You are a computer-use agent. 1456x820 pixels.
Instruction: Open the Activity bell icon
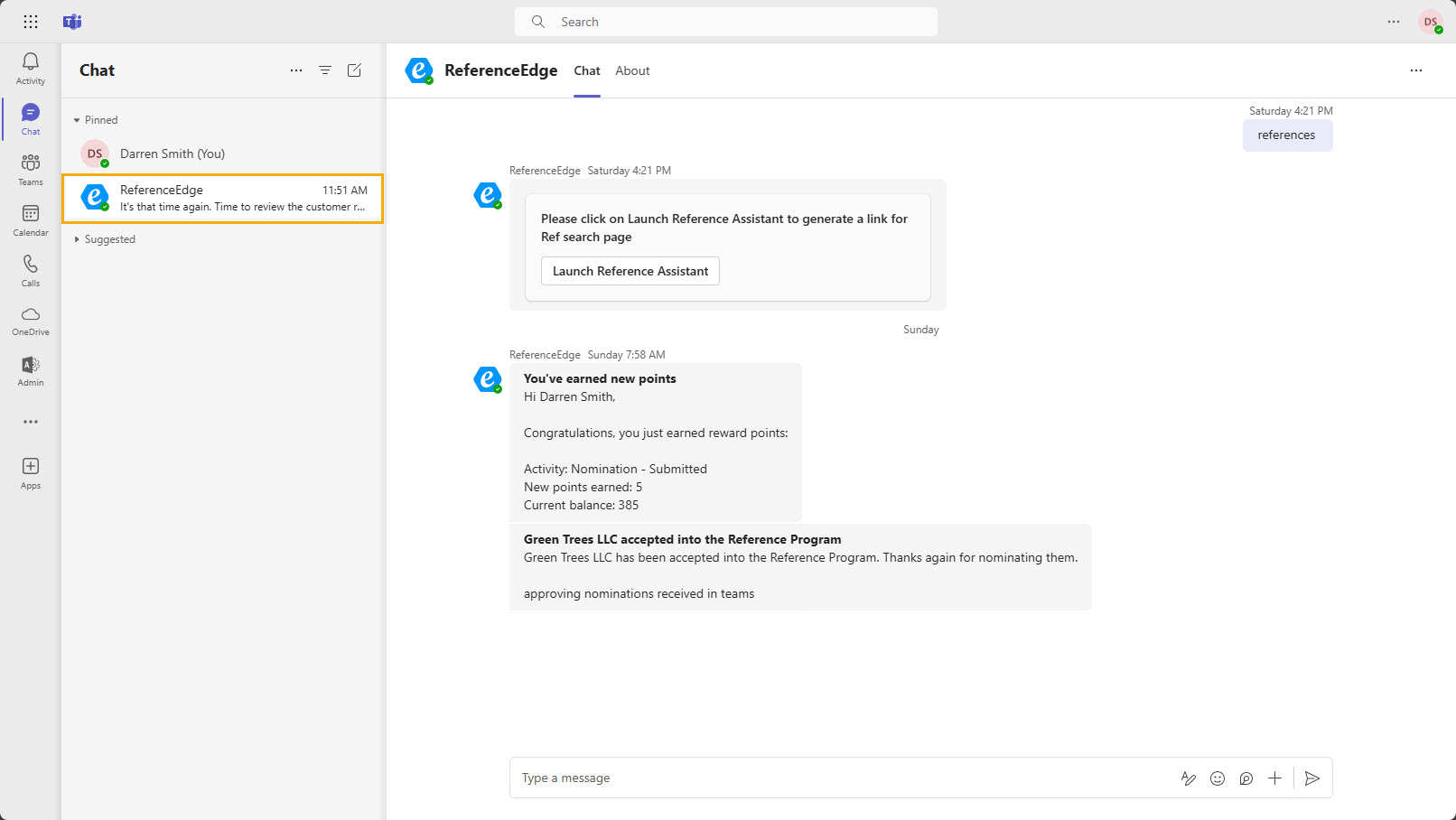[31, 68]
